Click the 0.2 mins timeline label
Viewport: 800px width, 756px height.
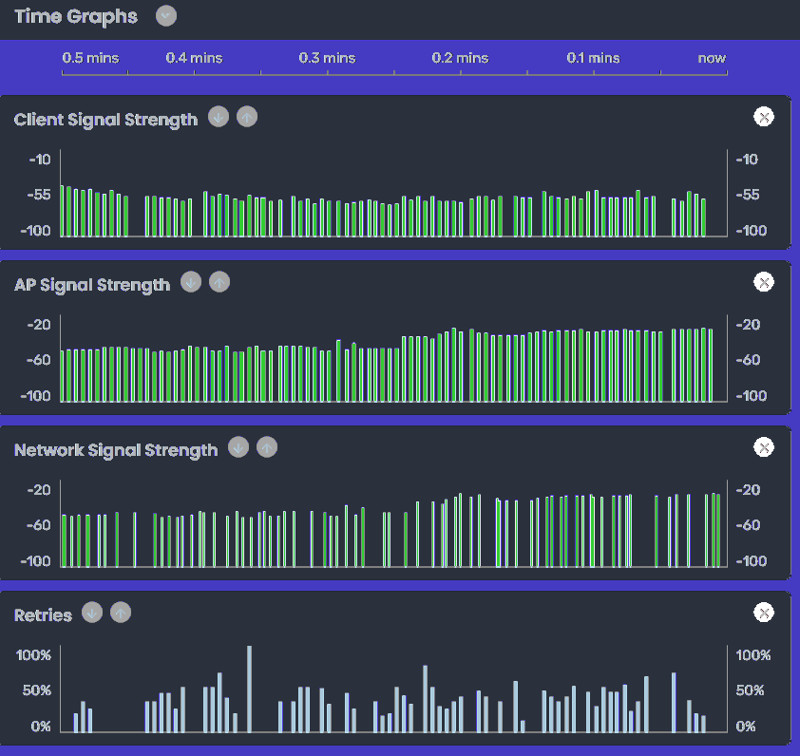pyautogui.click(x=460, y=58)
